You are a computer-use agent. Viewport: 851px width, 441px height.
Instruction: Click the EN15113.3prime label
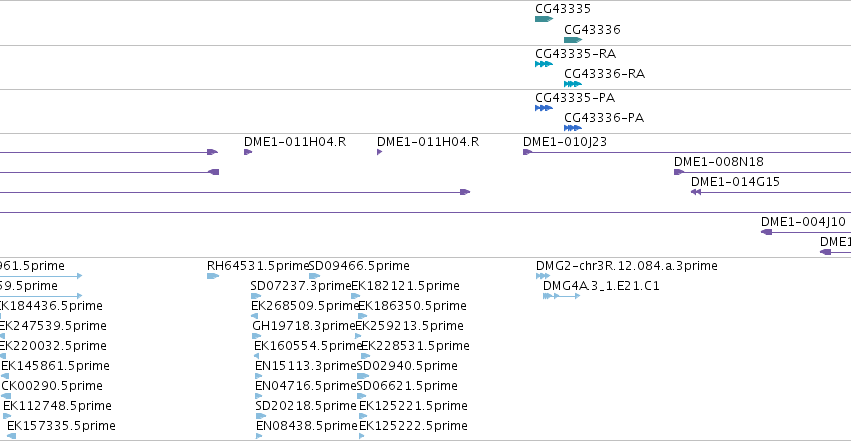306,366
